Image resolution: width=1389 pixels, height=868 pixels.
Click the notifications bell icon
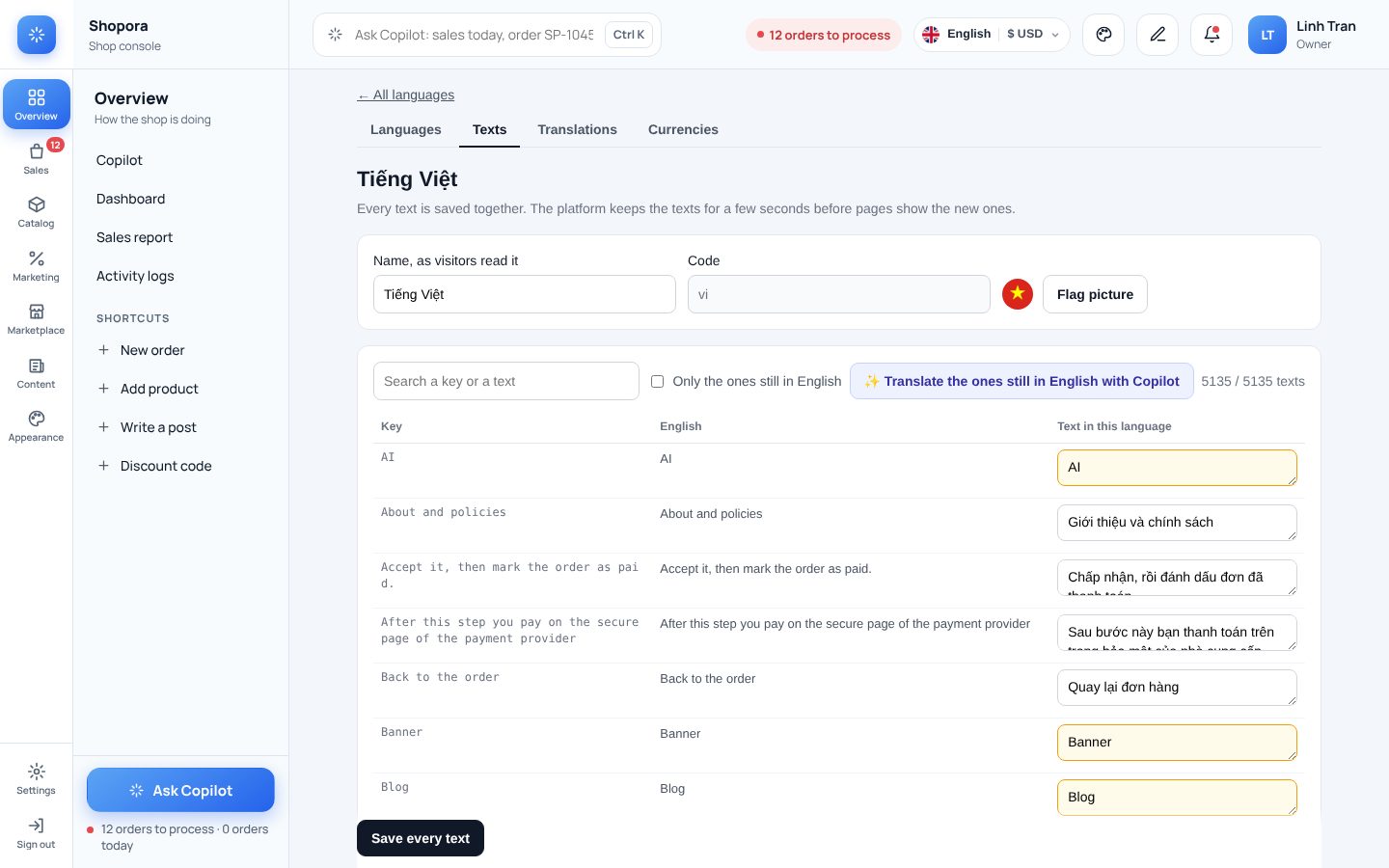click(1212, 35)
